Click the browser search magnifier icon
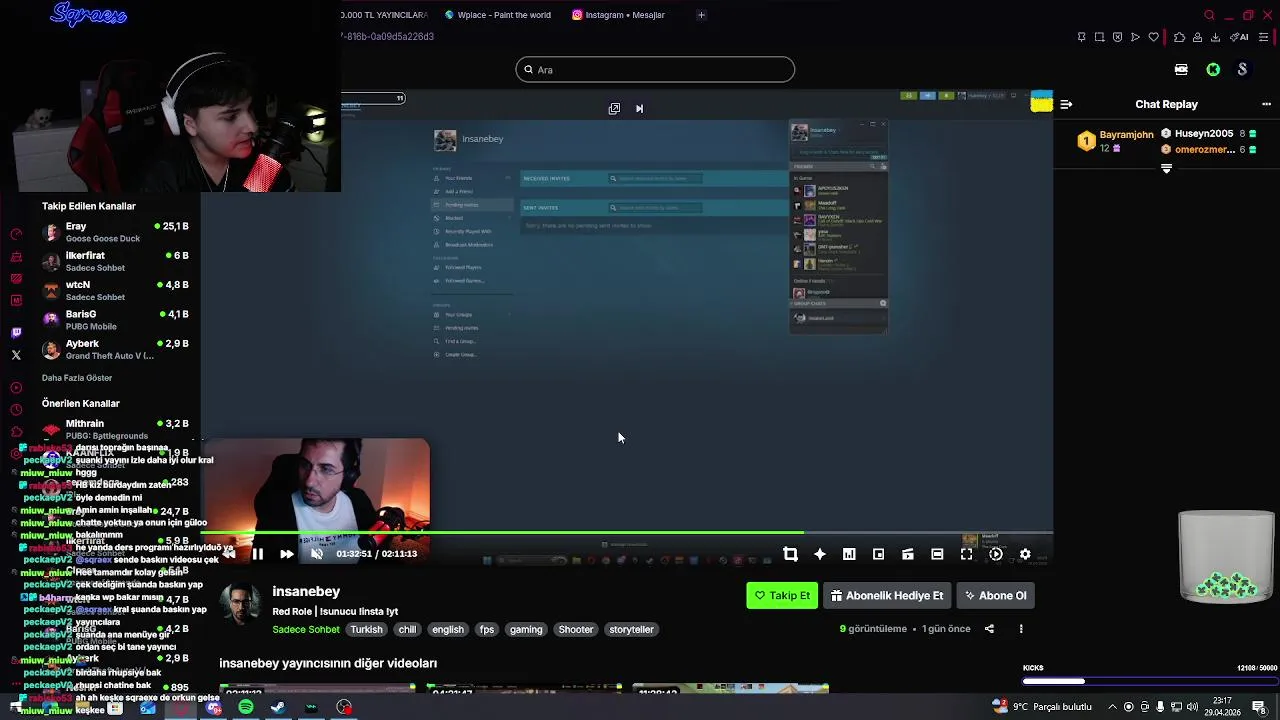Screen dimensions: 1280x720 tap(1209, 15)
